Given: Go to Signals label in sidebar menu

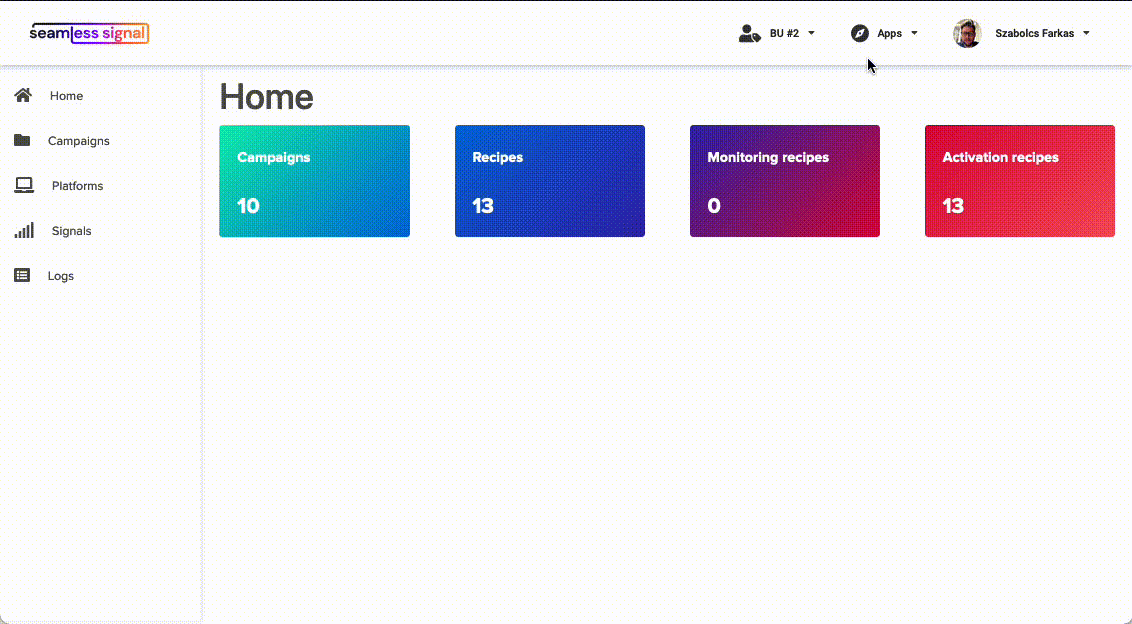Looking at the screenshot, I should pyautogui.click(x=71, y=231).
